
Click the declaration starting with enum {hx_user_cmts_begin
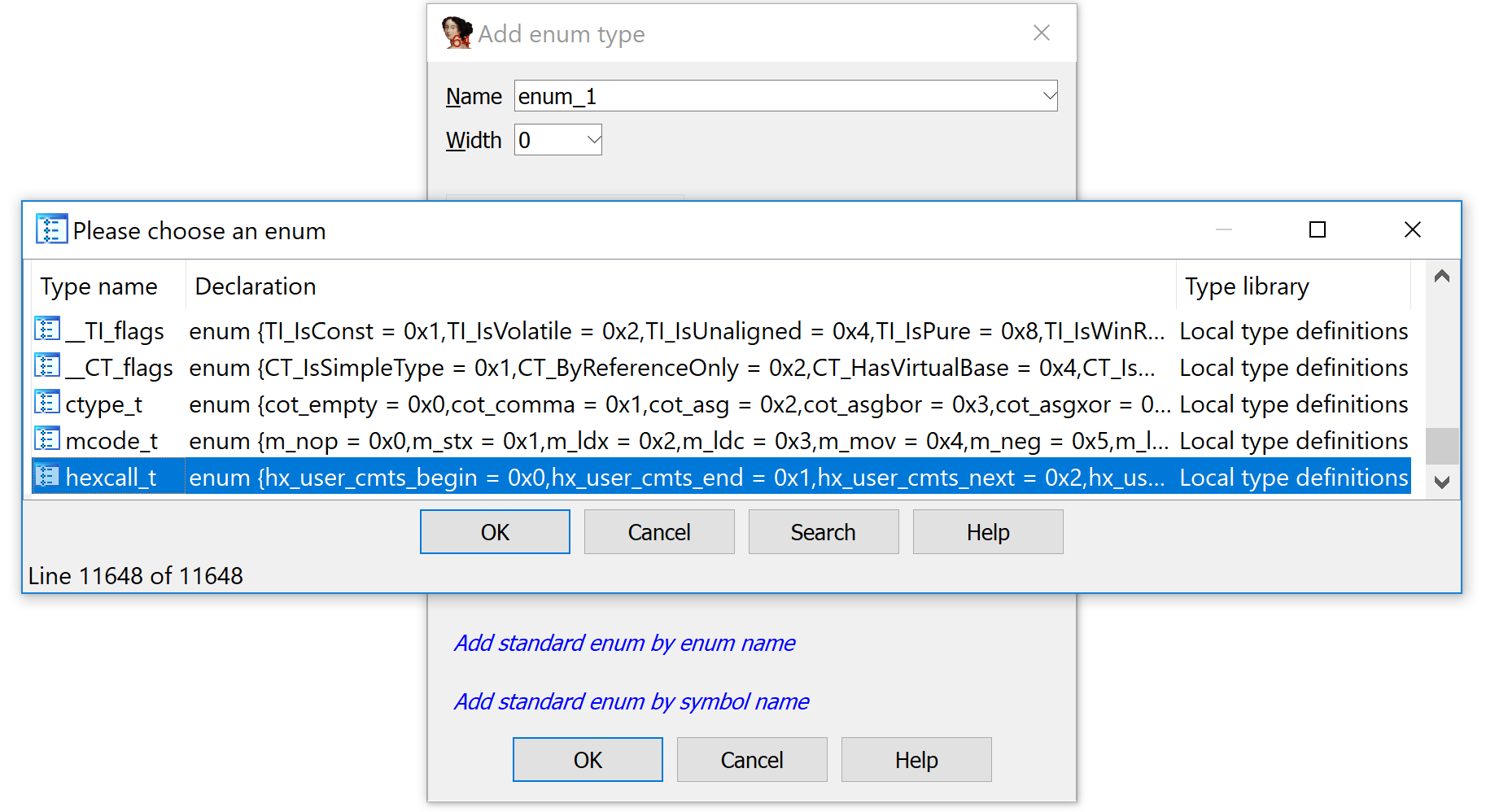677,478
